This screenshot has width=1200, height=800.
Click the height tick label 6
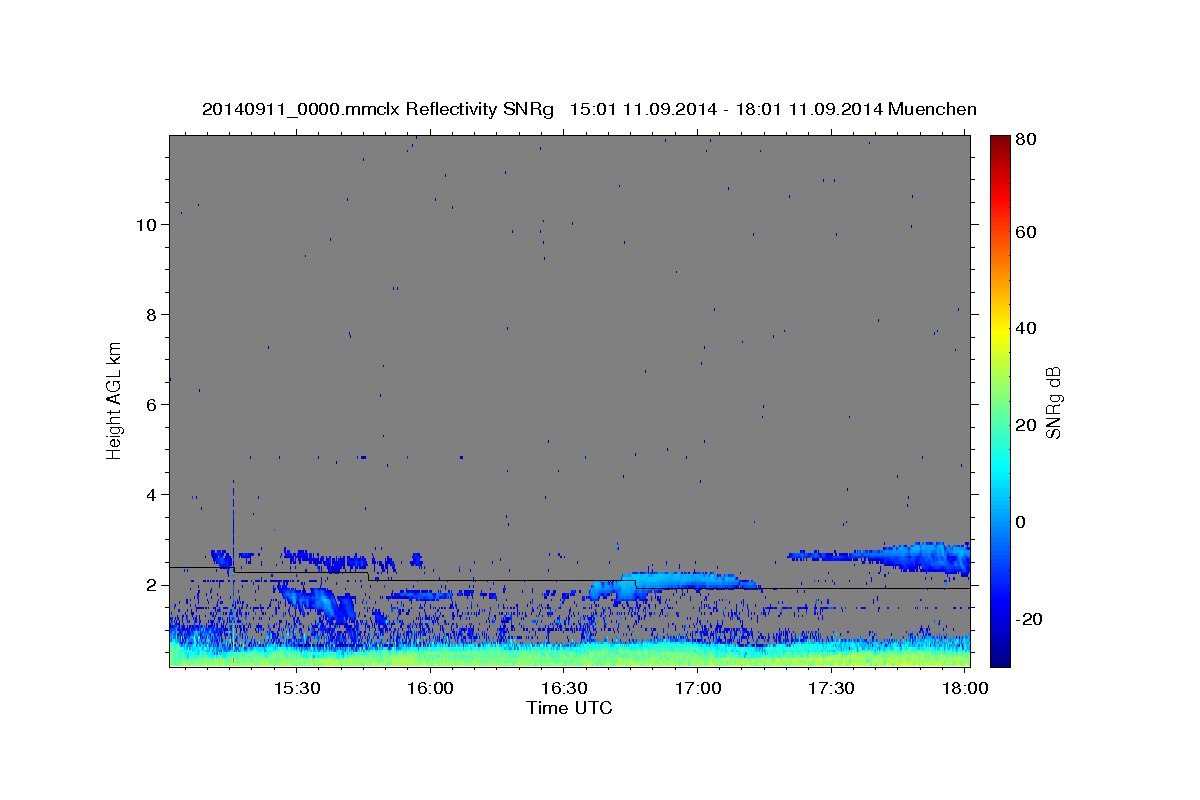(x=152, y=405)
